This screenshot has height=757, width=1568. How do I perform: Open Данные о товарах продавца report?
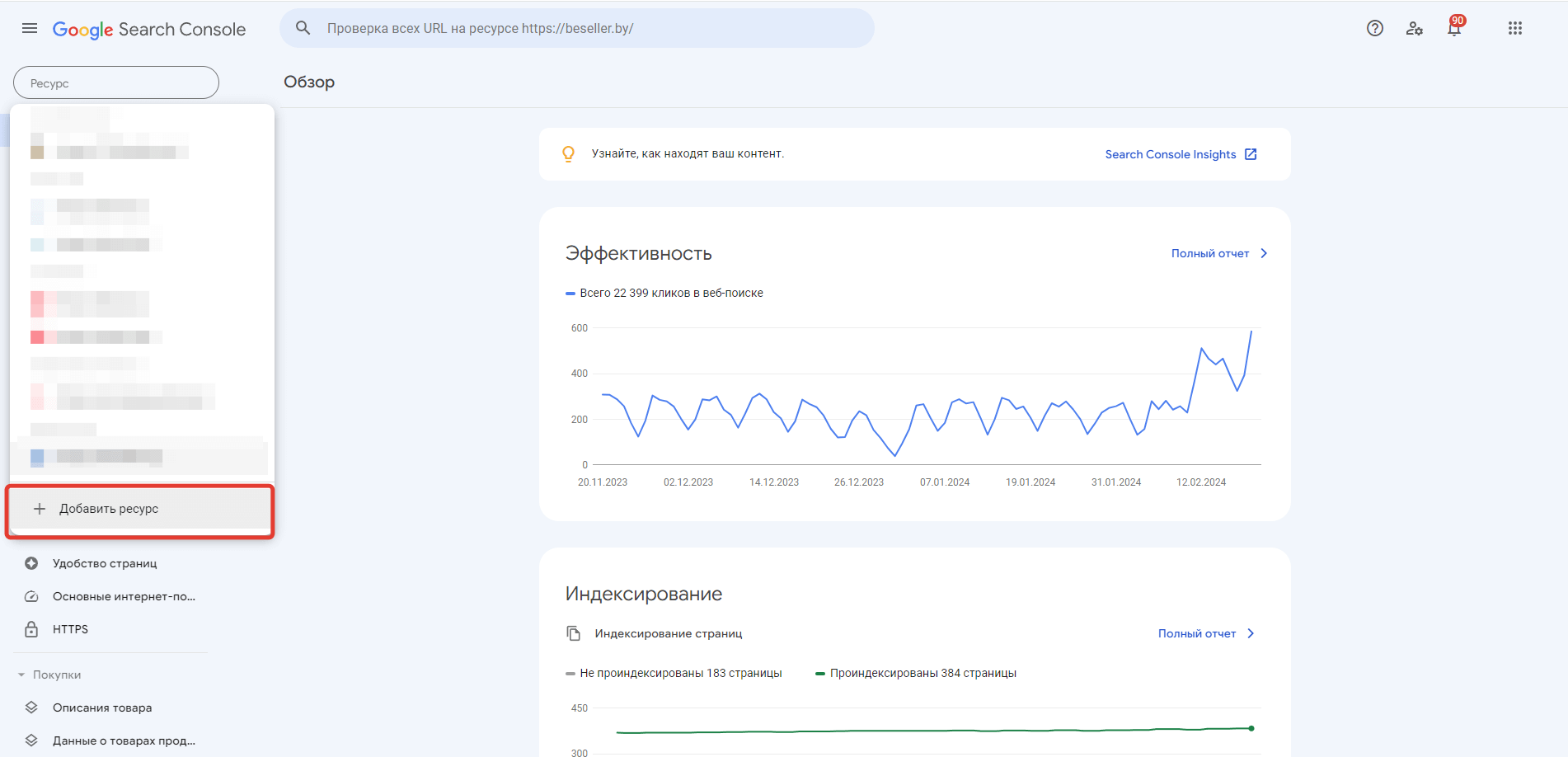point(124,741)
